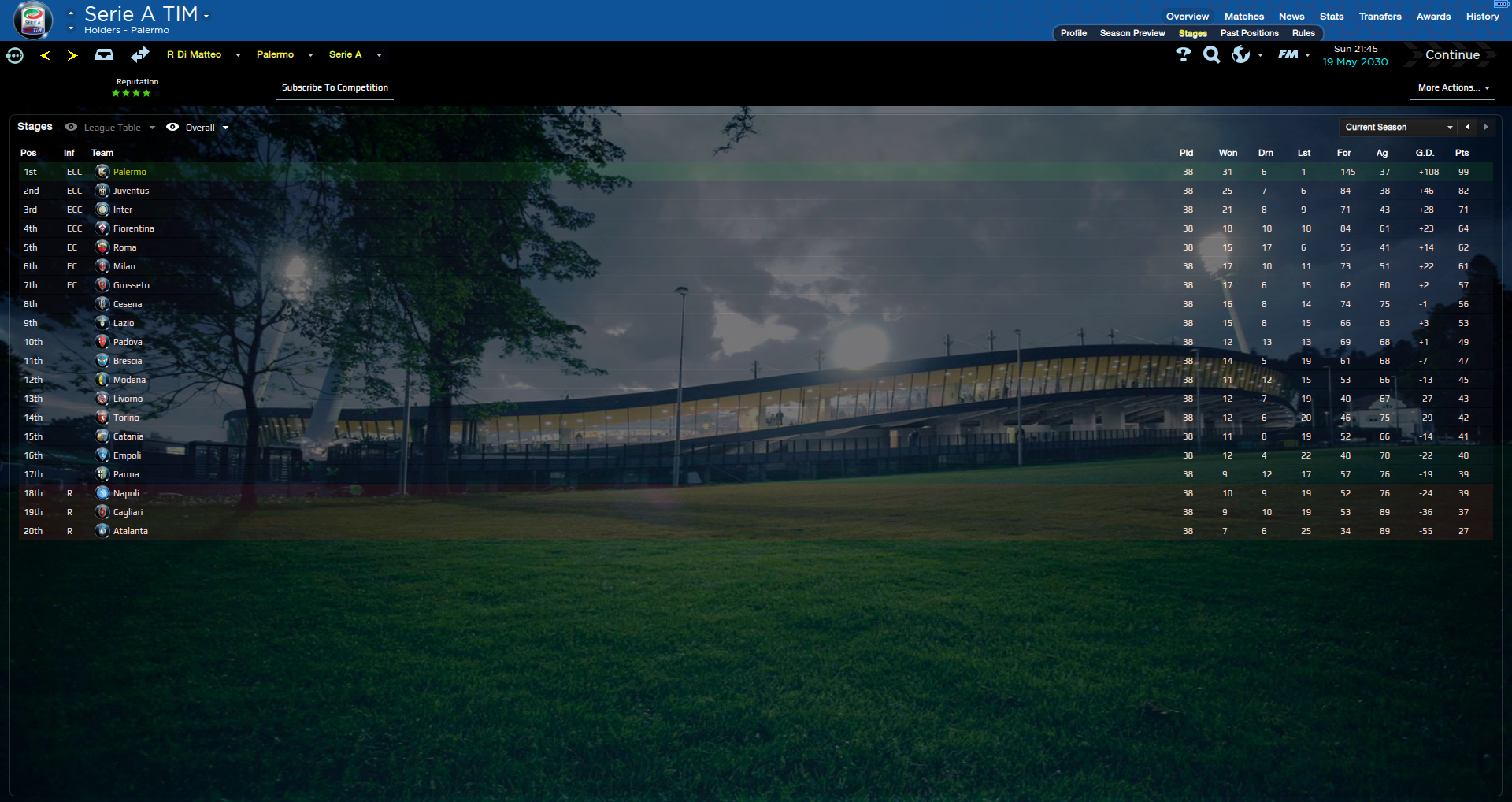Toggle the Overall view eye
1512x802 pixels.
pos(172,127)
